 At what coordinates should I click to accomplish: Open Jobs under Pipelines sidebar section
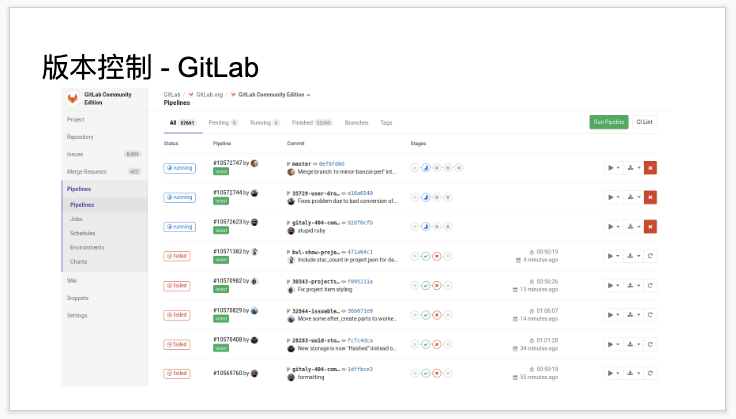coord(76,219)
